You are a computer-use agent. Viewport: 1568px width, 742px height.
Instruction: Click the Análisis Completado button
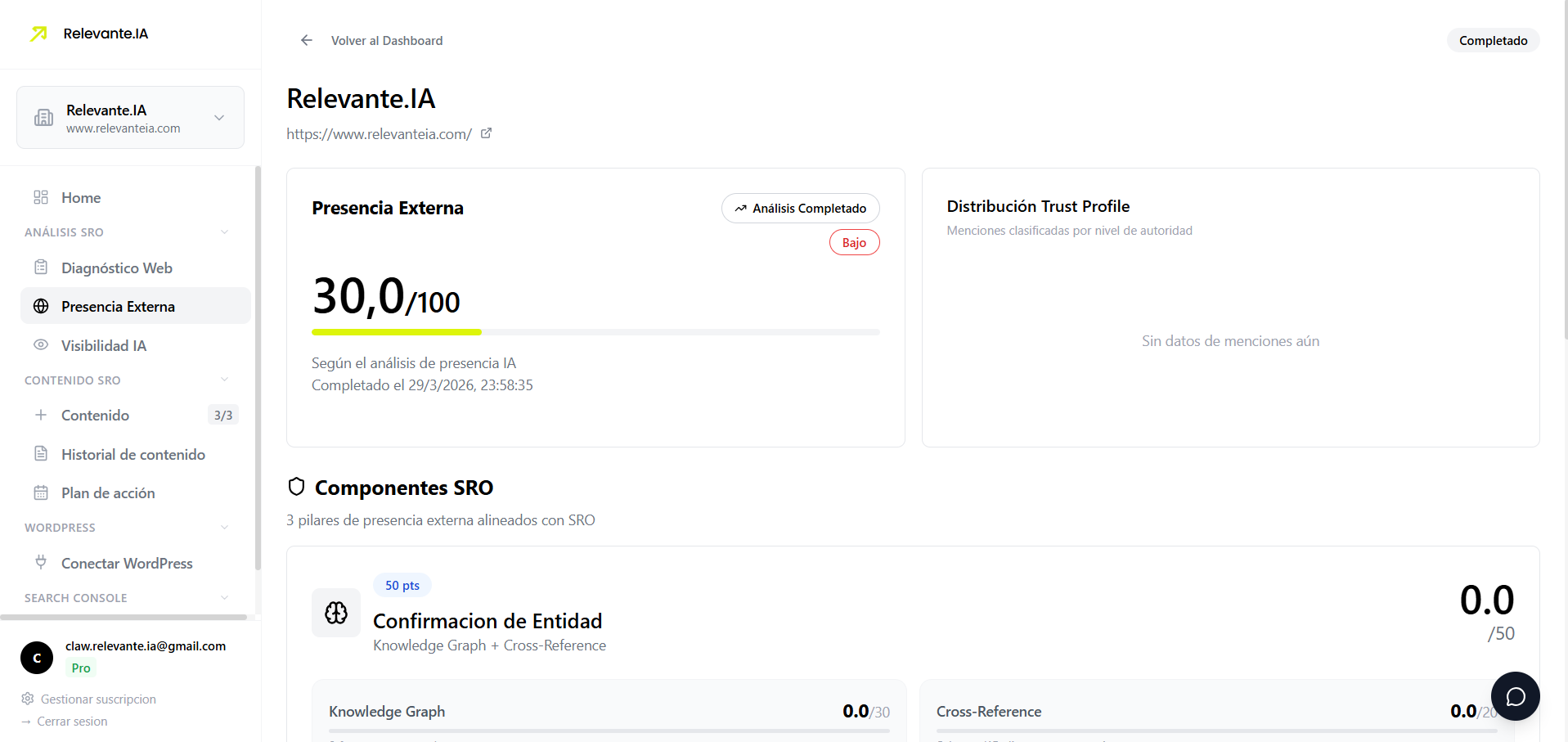click(800, 208)
